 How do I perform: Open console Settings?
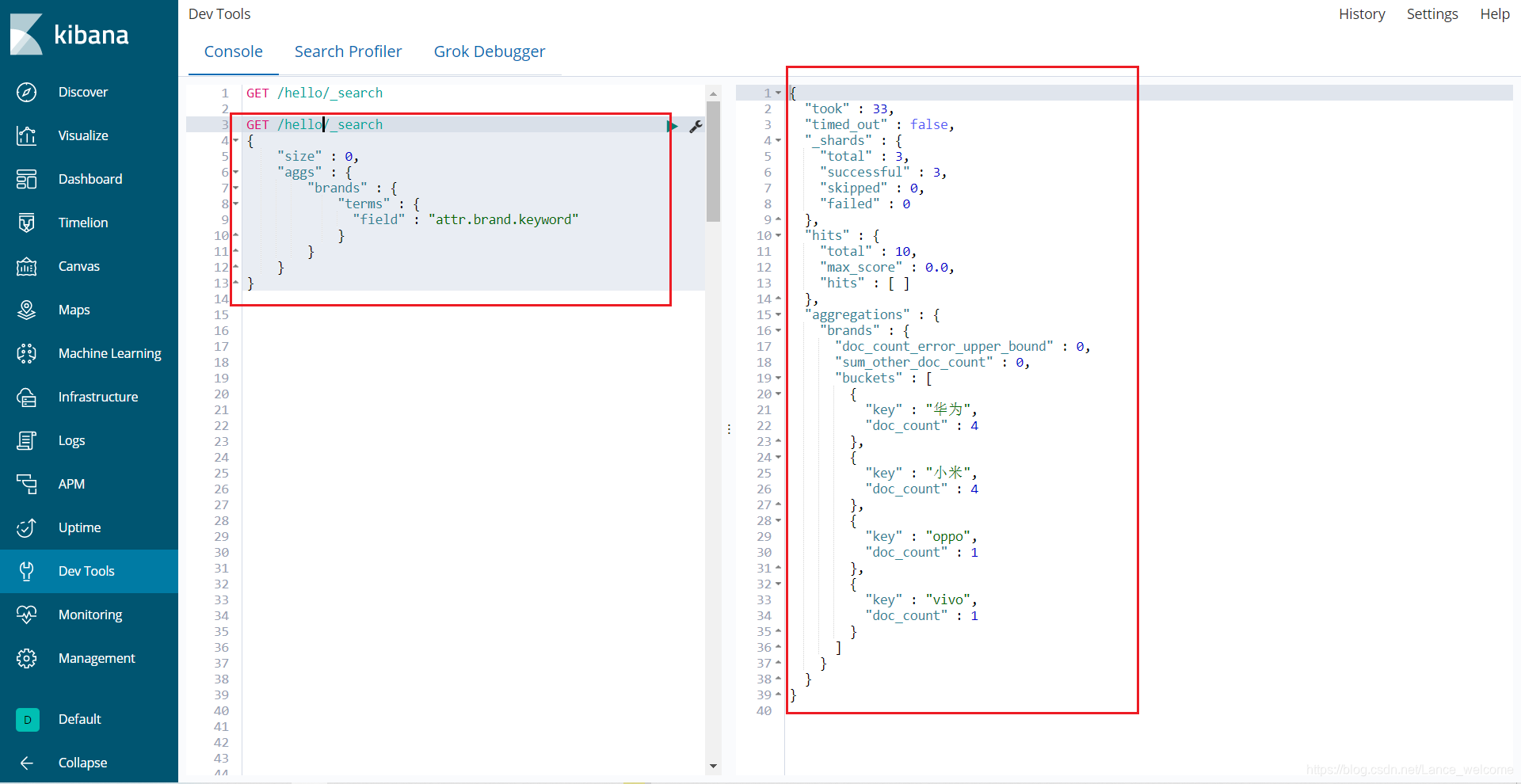click(x=1431, y=14)
